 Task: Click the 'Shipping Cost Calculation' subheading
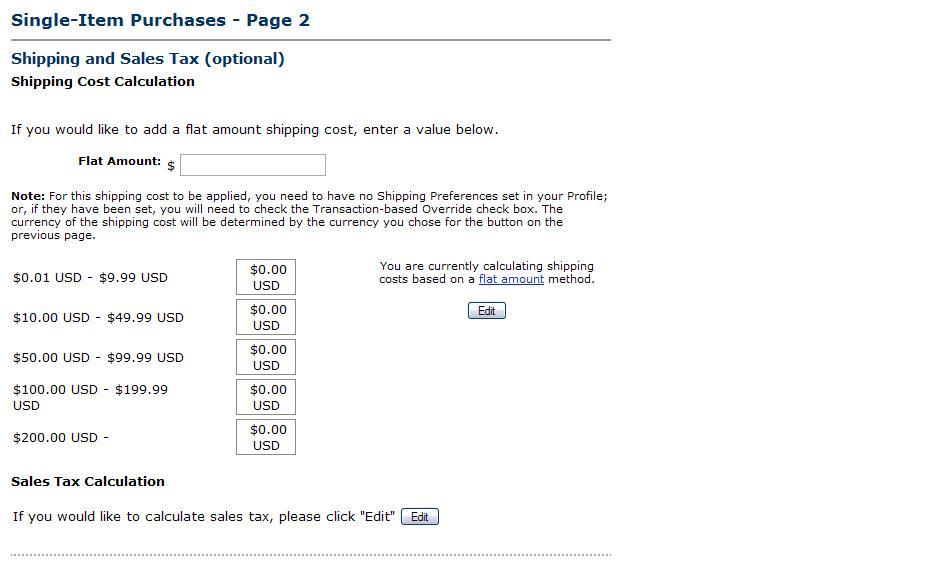103,82
